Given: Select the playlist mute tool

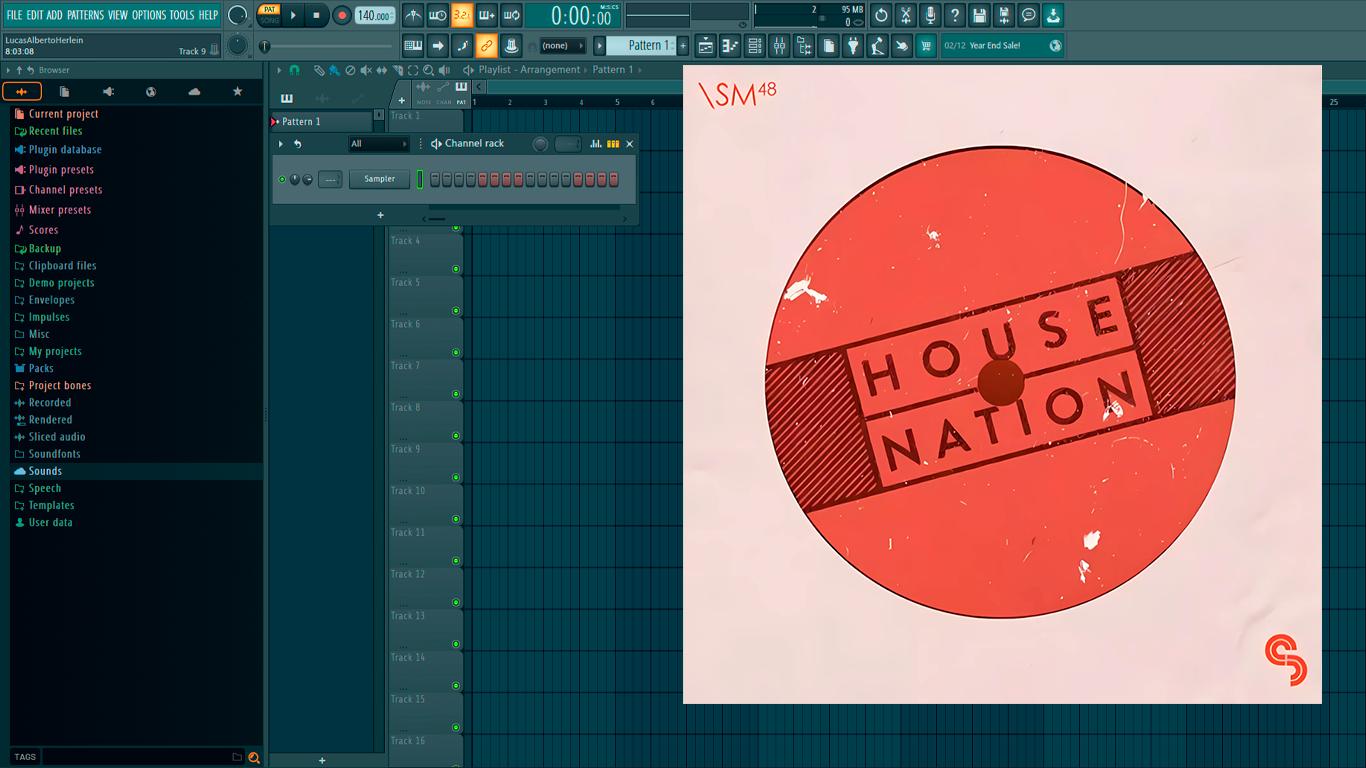Looking at the screenshot, I should click(x=365, y=70).
